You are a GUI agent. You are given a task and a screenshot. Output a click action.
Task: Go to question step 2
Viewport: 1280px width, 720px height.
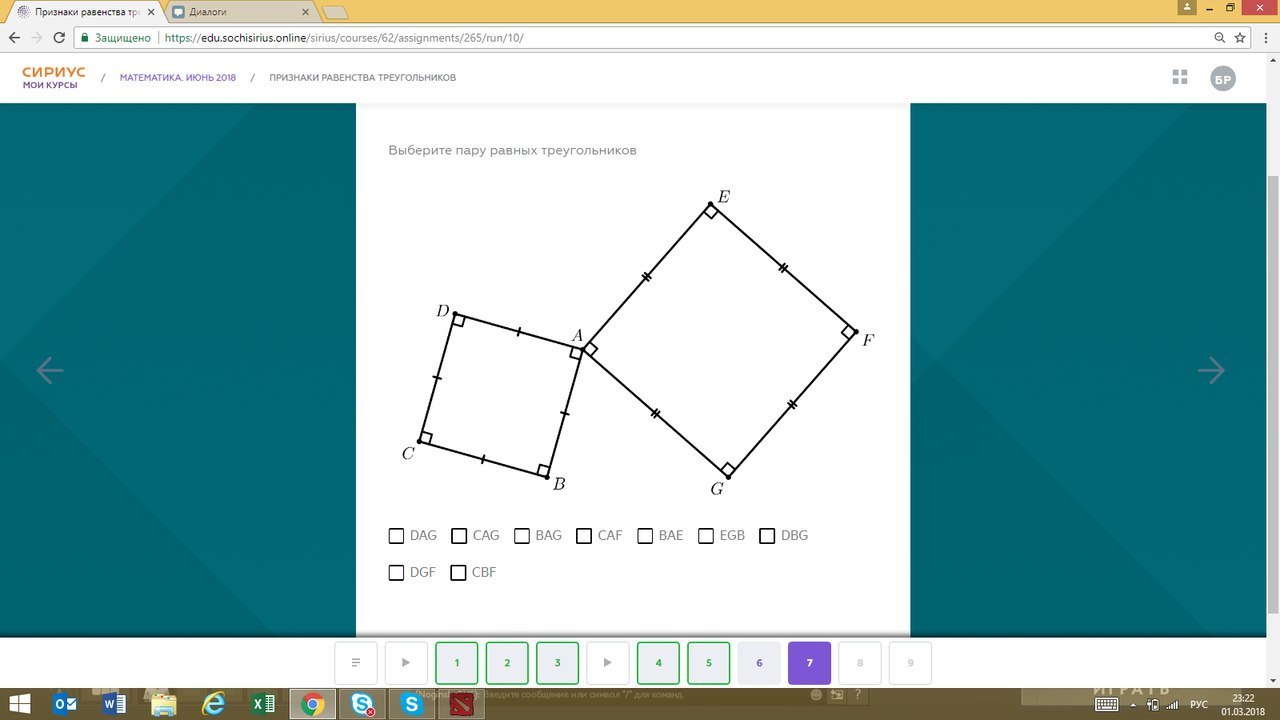pos(507,663)
